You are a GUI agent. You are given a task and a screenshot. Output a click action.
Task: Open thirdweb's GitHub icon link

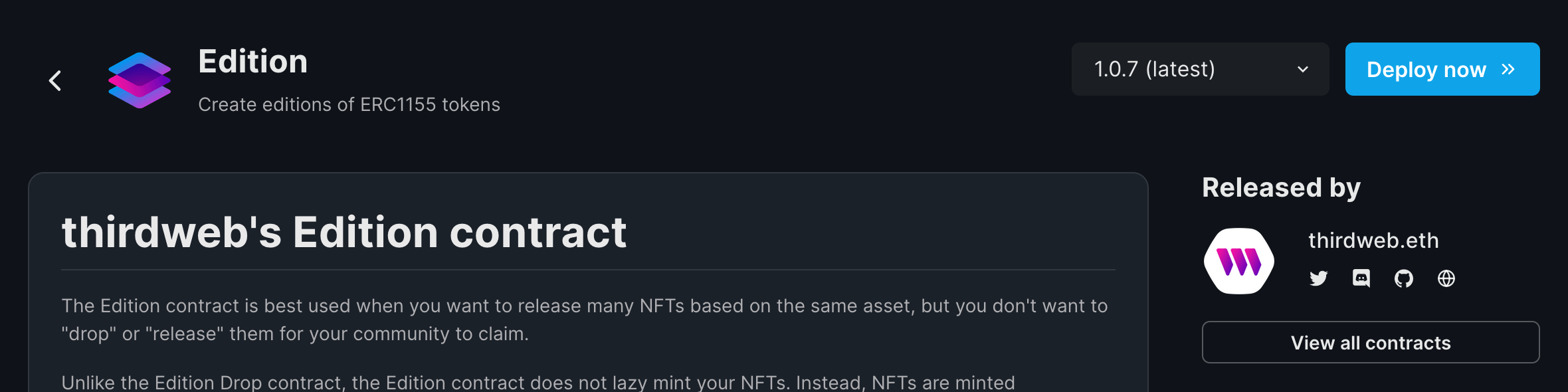pyautogui.click(x=1403, y=278)
